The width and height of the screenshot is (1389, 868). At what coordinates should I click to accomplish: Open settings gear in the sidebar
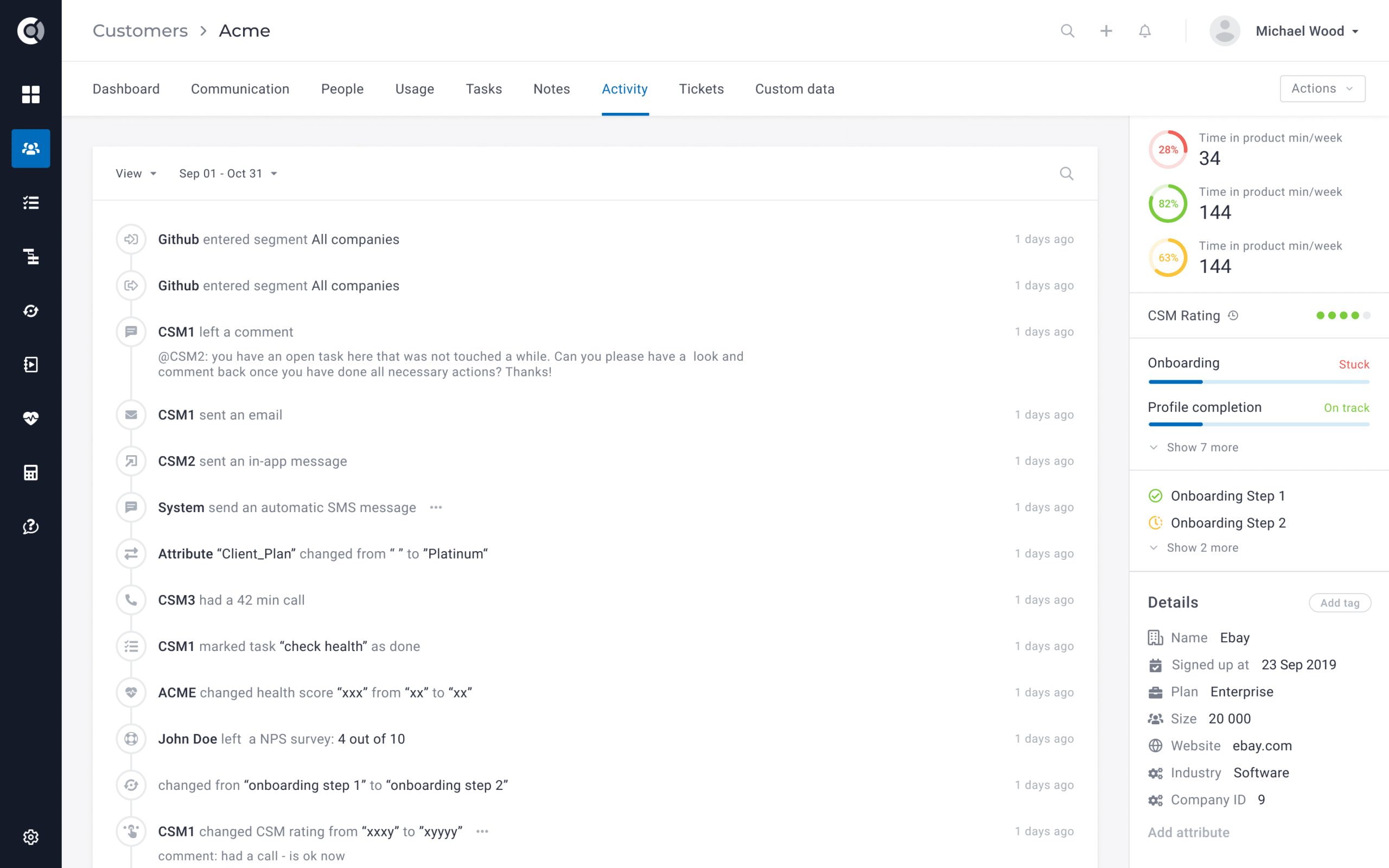[x=30, y=837]
